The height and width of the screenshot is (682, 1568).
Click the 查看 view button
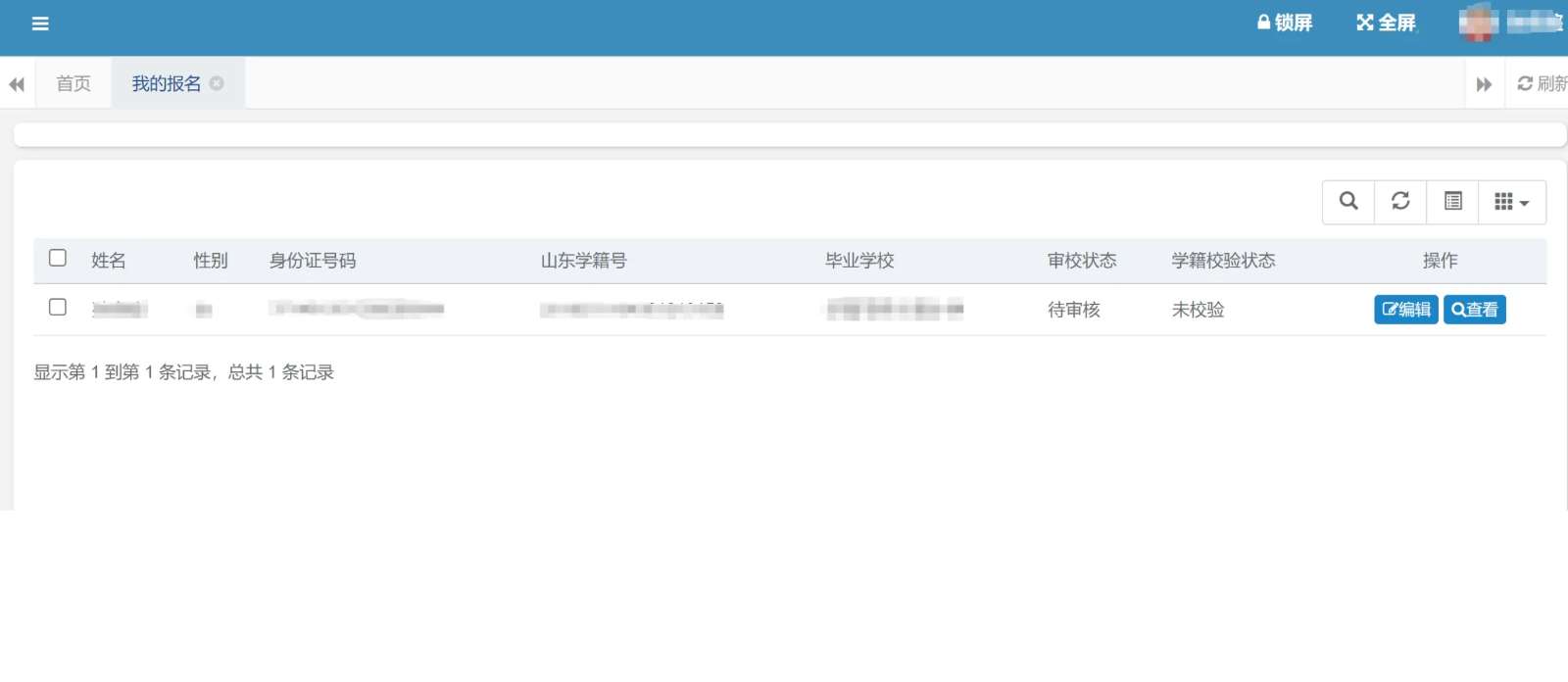coord(1475,310)
